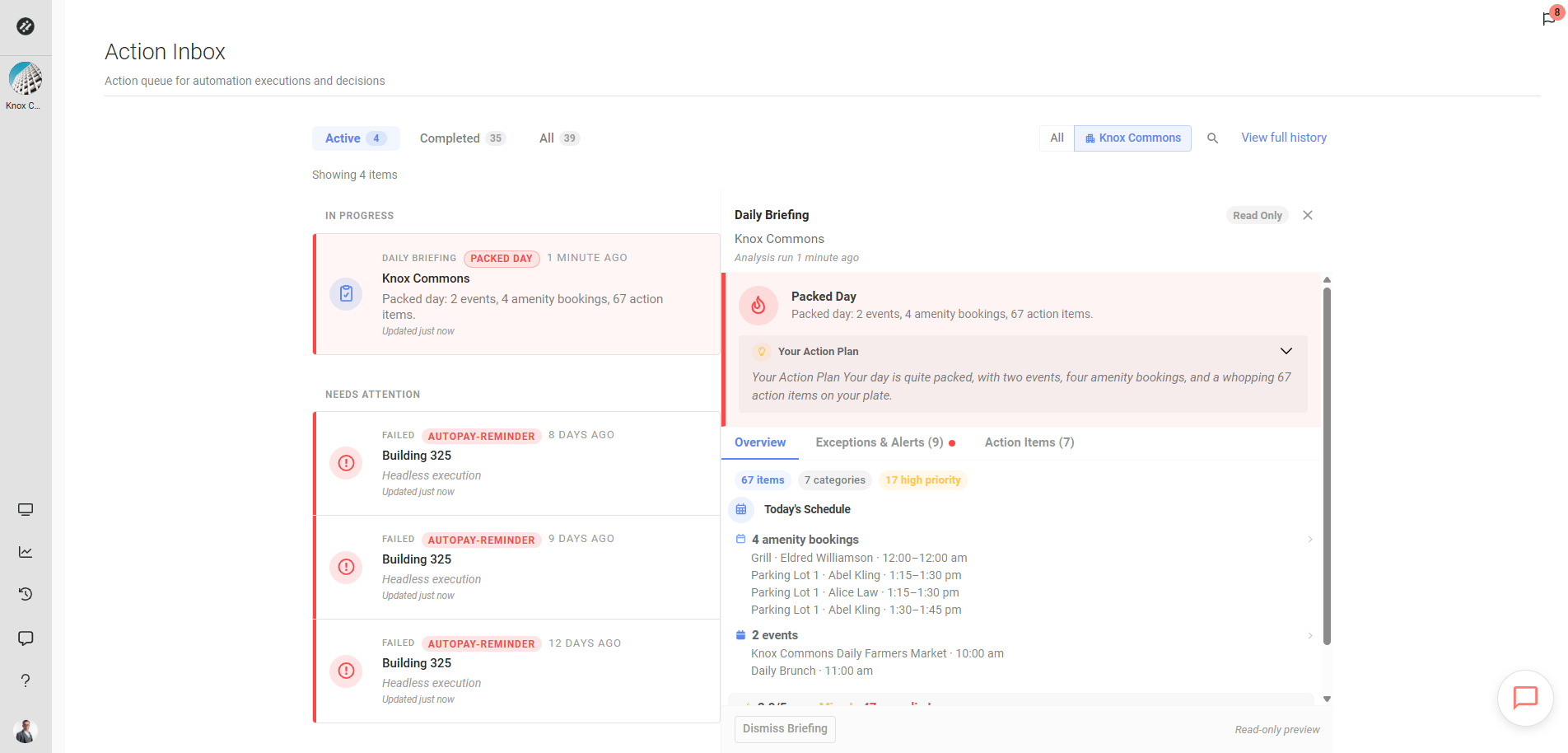Click the Today's Schedule calendar icon
1568x753 pixels.
[x=741, y=509]
